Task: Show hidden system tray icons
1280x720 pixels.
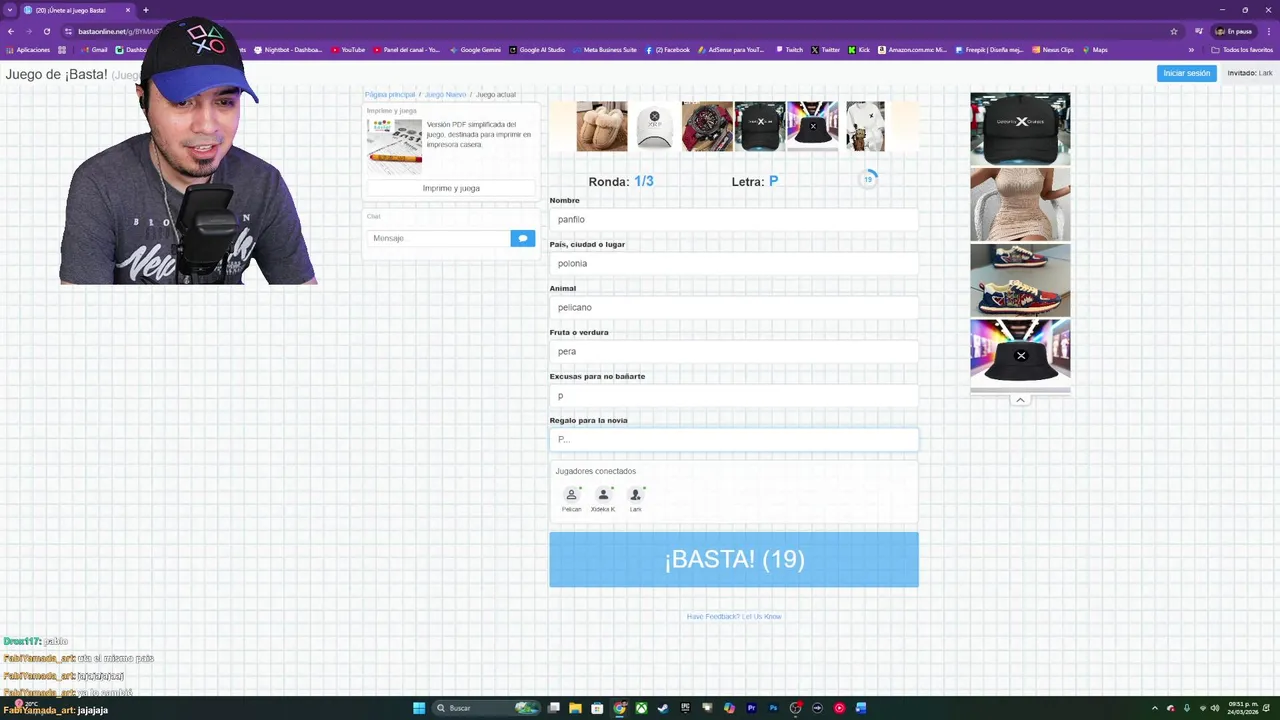Action: click(1155, 708)
